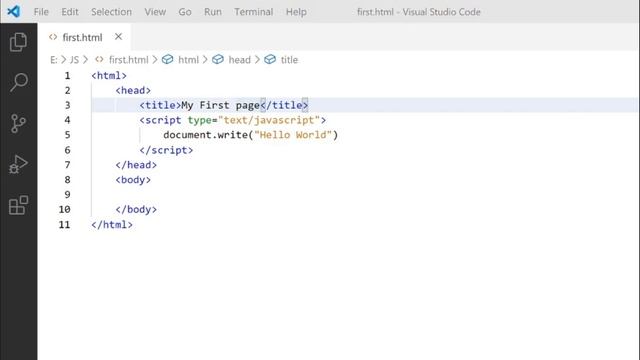Click the VS Code logo icon
640x360 pixels.
[13, 11]
